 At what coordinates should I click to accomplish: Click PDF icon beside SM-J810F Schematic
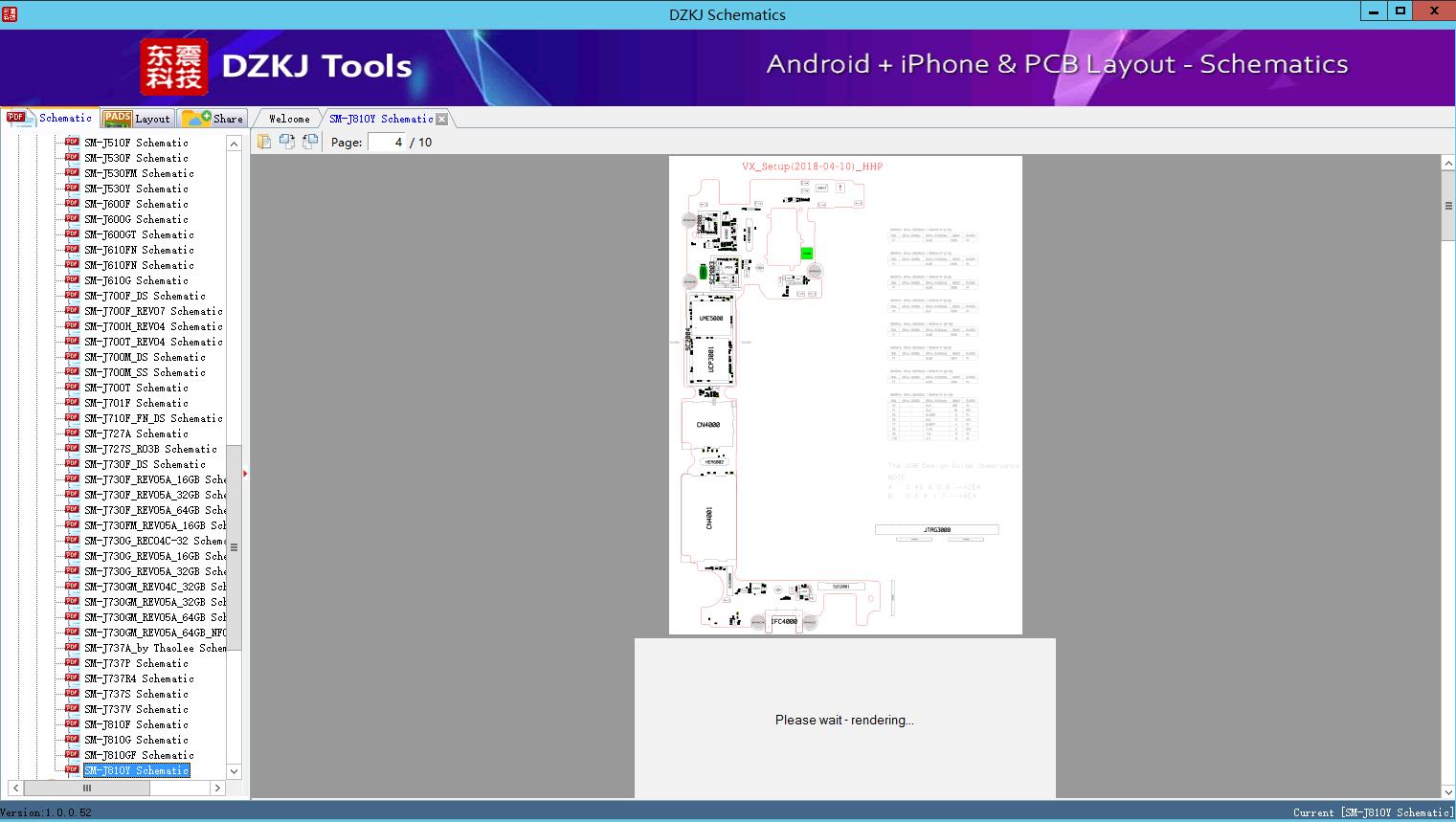(72, 723)
